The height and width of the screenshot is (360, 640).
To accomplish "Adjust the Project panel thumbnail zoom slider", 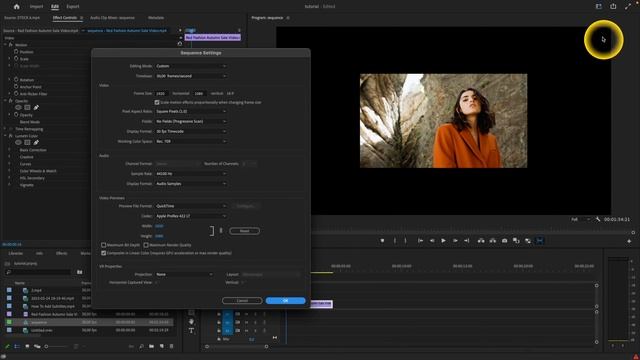I will (57, 347).
